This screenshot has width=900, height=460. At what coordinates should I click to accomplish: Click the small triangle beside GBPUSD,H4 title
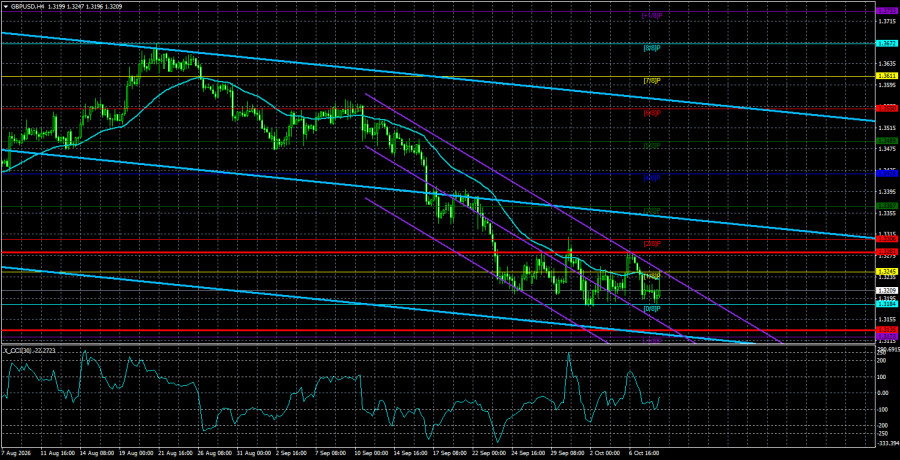(5, 9)
